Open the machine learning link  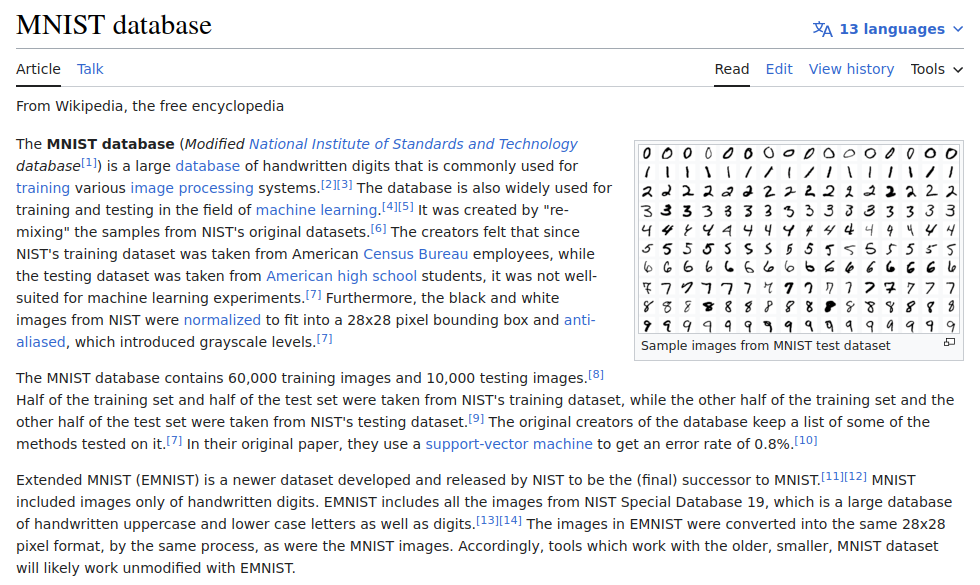[x=315, y=210]
